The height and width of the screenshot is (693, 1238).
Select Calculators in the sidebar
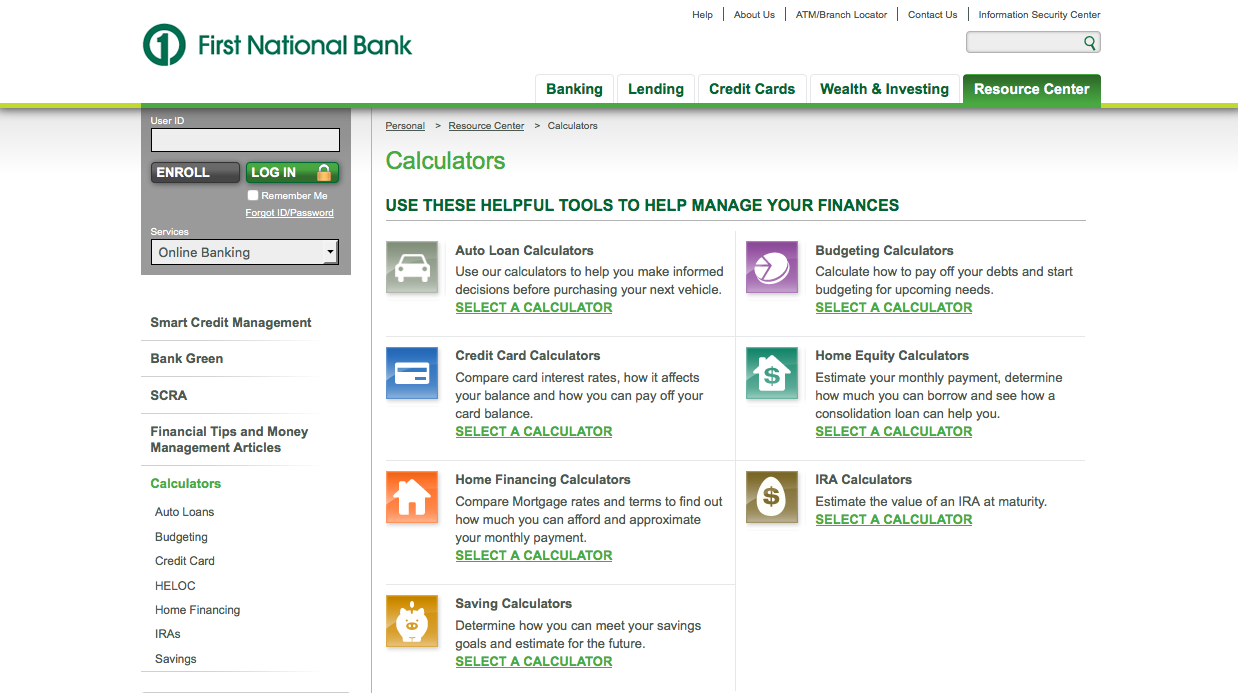(x=186, y=484)
